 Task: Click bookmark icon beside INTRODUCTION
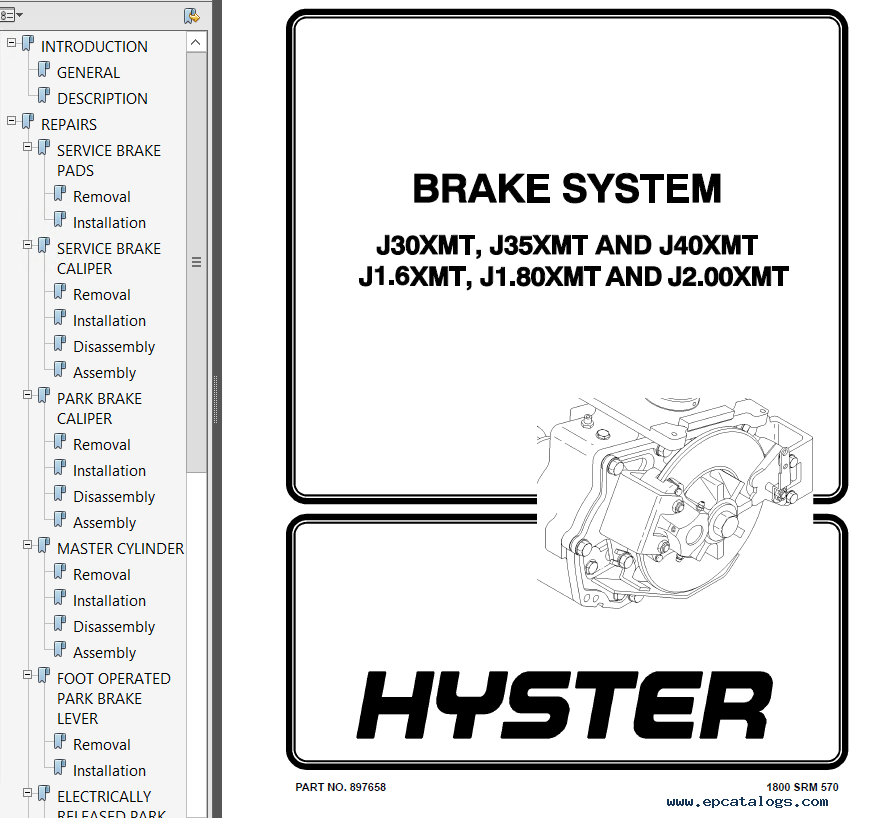[x=27, y=44]
